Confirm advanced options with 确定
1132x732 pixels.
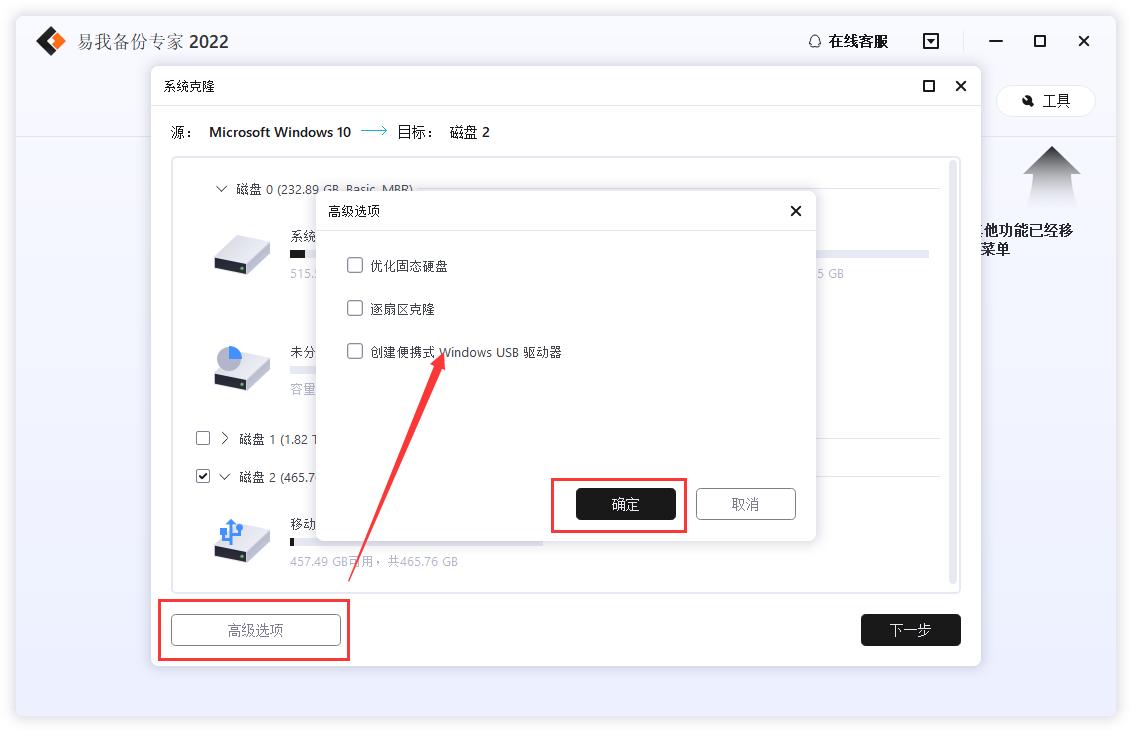626,504
